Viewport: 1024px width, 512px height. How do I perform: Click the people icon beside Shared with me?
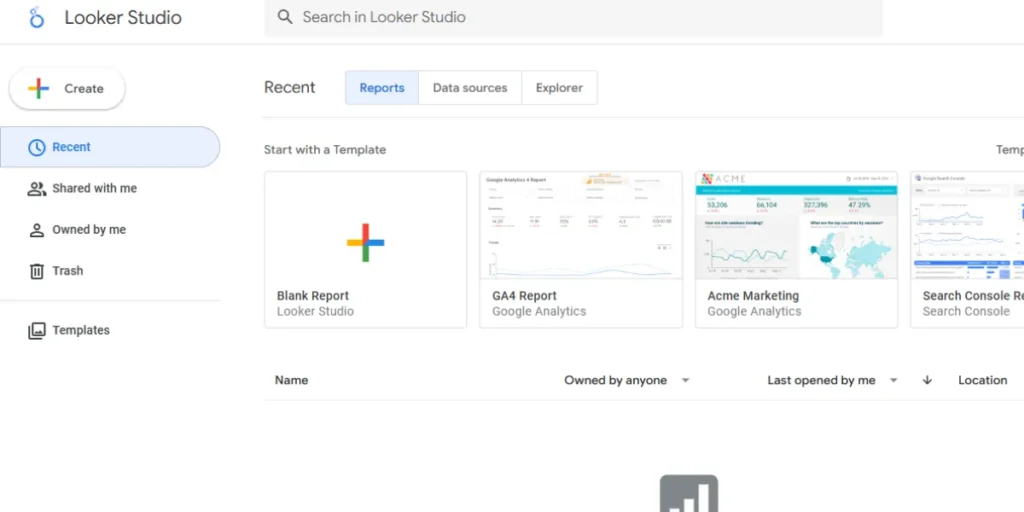click(37, 189)
